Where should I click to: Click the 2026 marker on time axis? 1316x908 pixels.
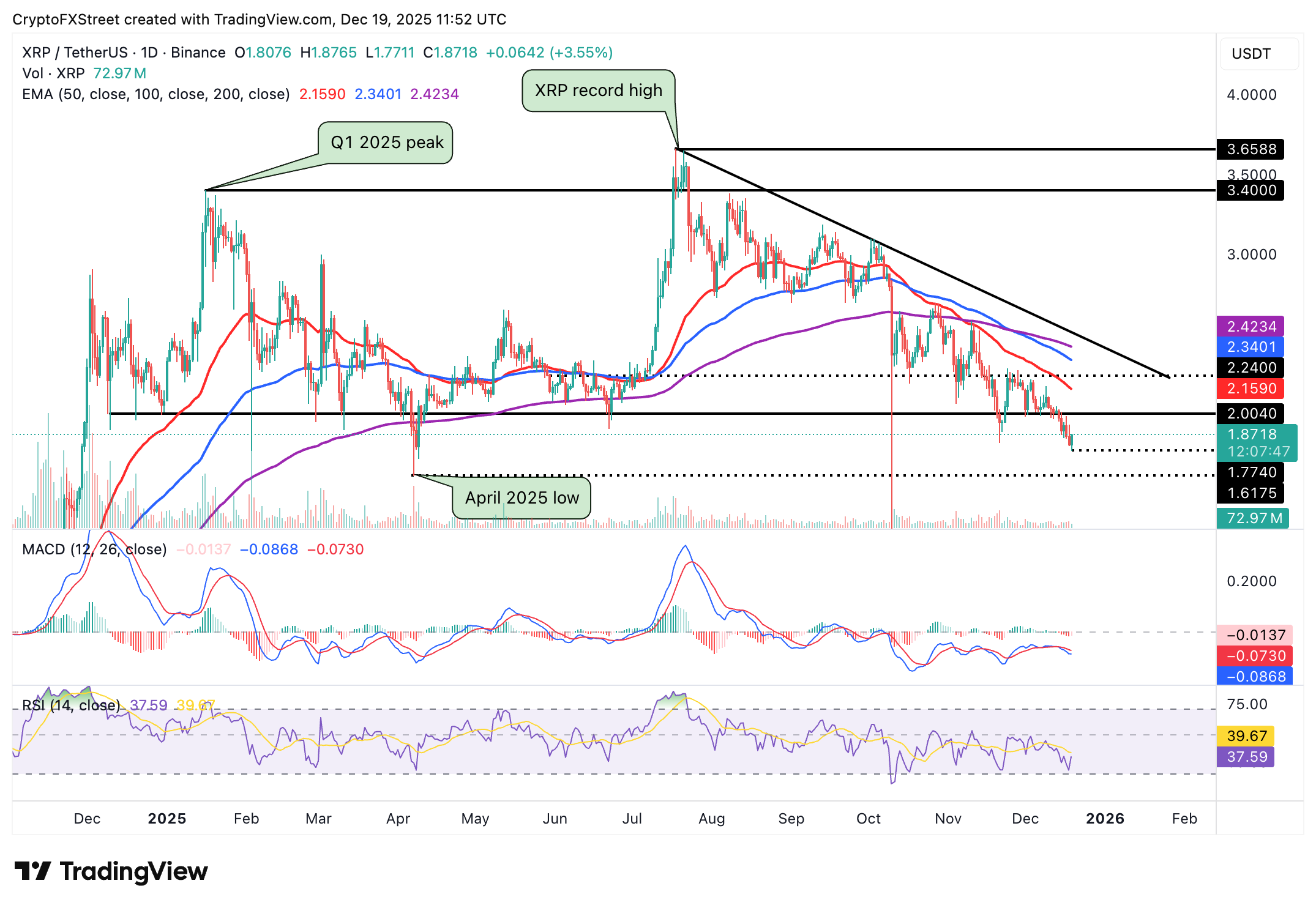point(1105,819)
